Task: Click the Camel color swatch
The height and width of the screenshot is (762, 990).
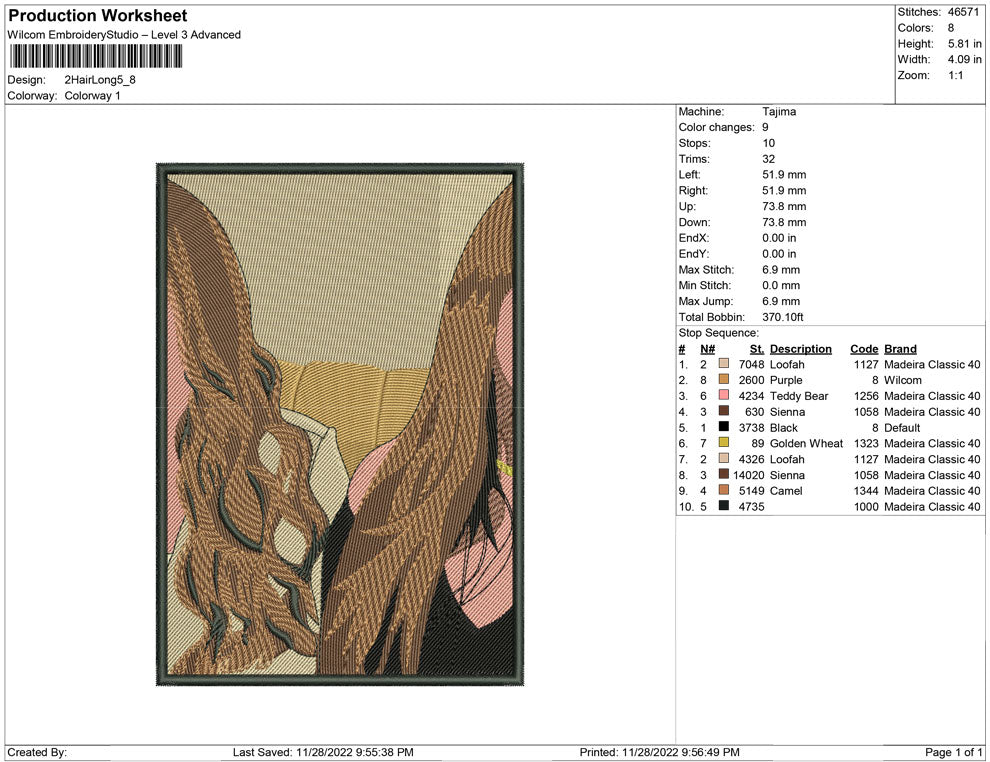Action: point(724,490)
